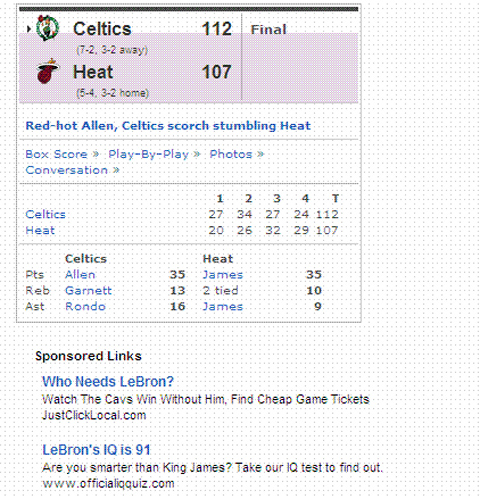Click the Celtics team name header
The height and width of the screenshot is (499, 480).
click(102, 29)
